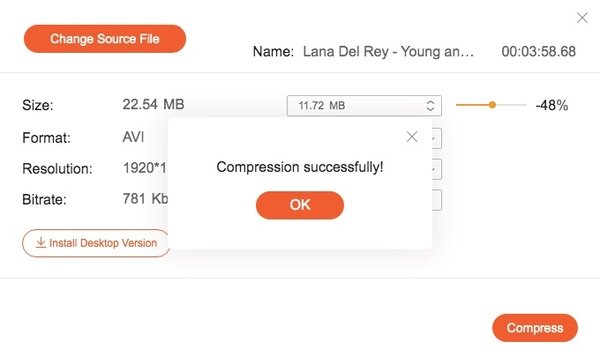The image size is (600, 364).
Task: Click the orange filled part of the slider track
Action: 472,105
